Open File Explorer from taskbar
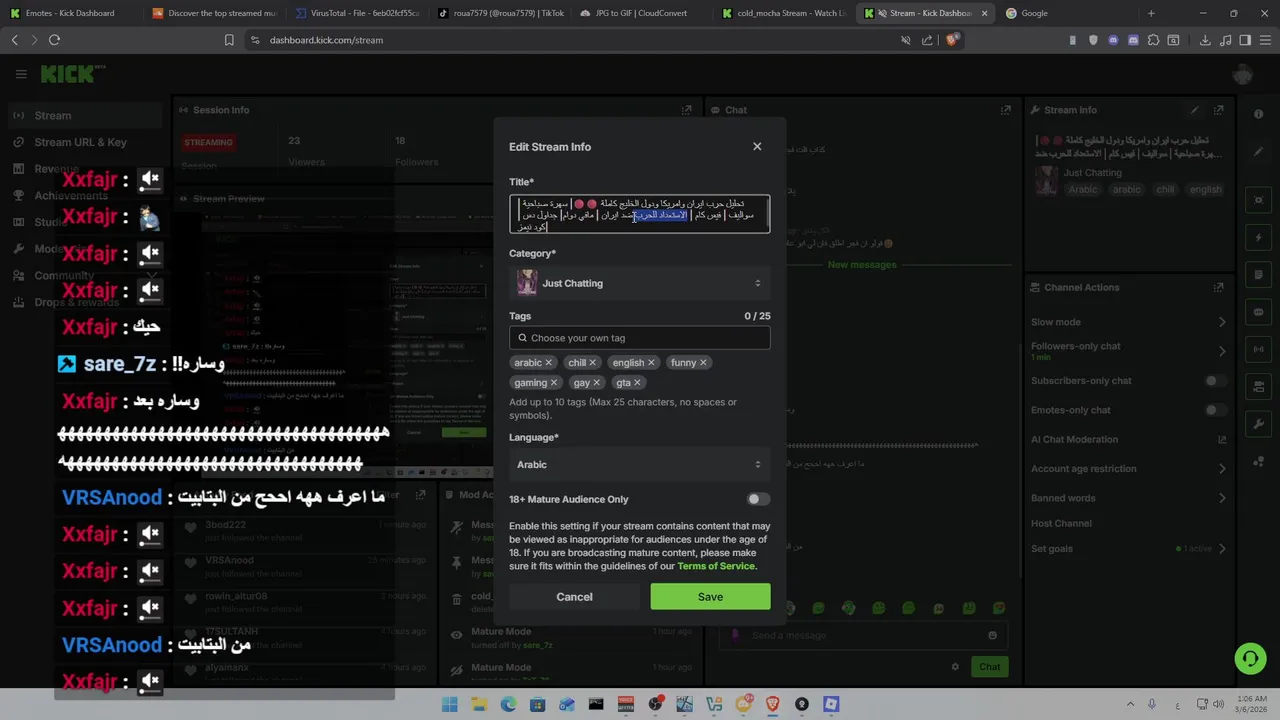The height and width of the screenshot is (720, 1280). click(479, 704)
